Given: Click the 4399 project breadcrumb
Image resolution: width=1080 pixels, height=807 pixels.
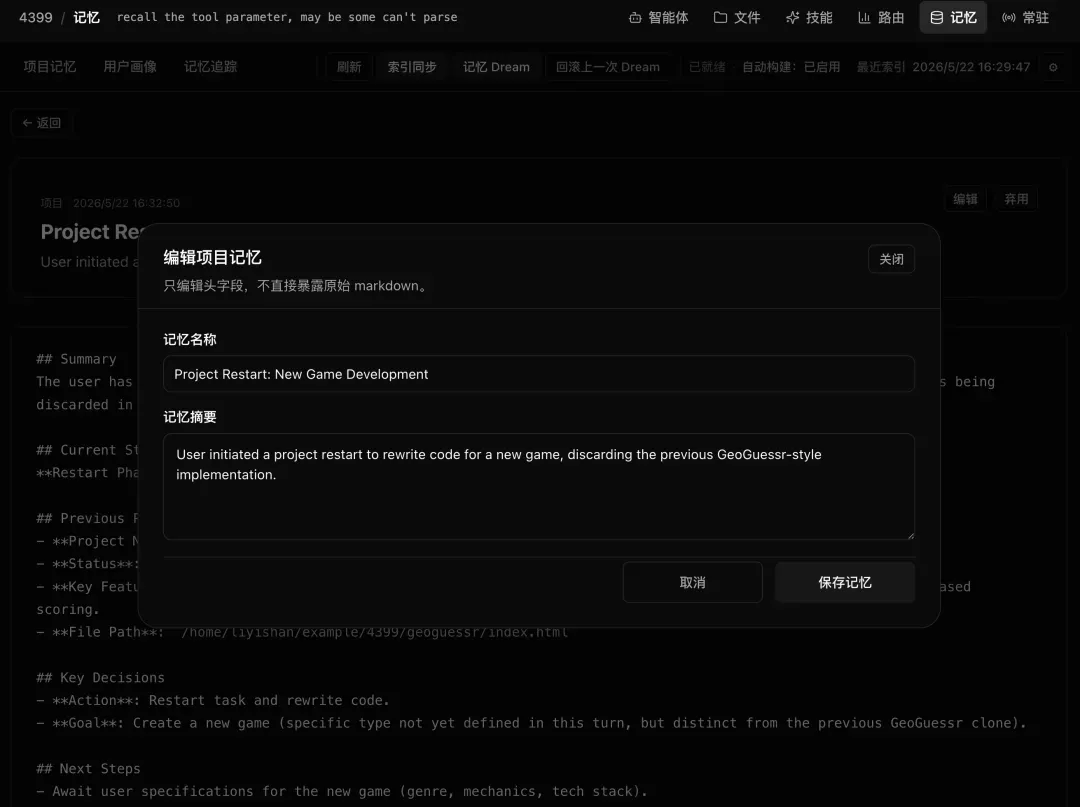Looking at the screenshot, I should pos(36,17).
